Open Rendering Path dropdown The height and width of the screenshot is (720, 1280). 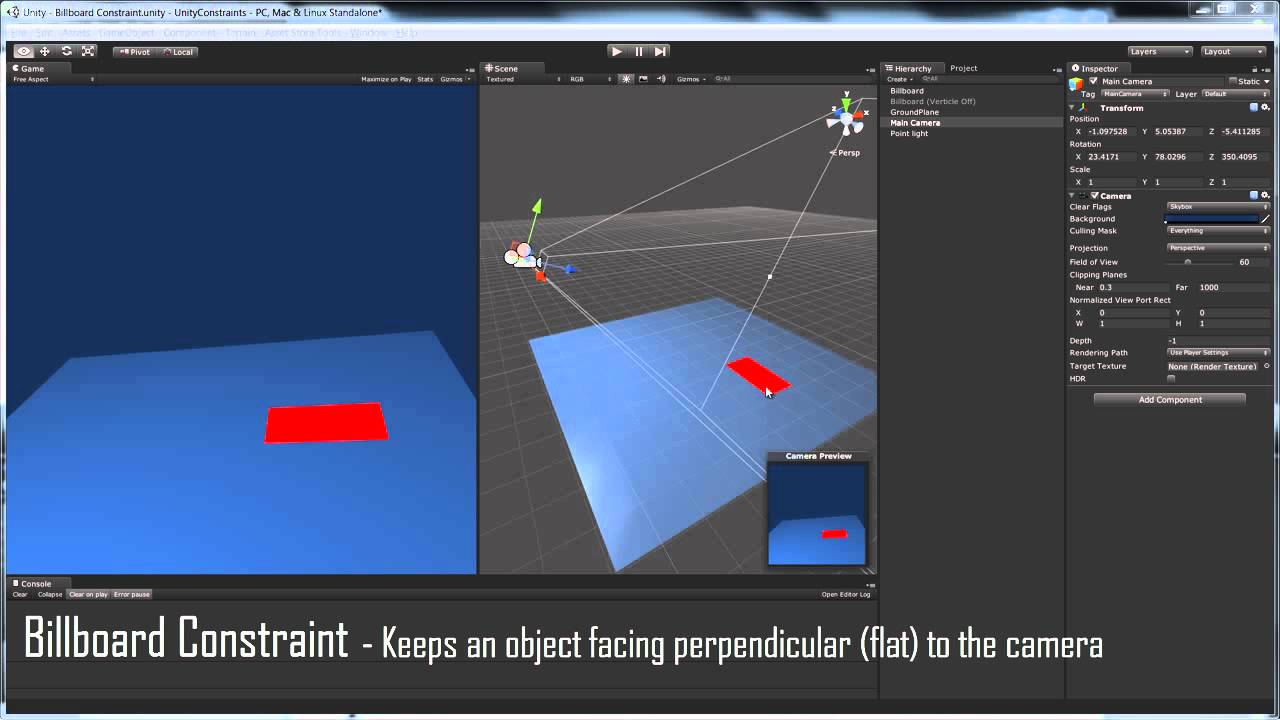(x=1218, y=353)
